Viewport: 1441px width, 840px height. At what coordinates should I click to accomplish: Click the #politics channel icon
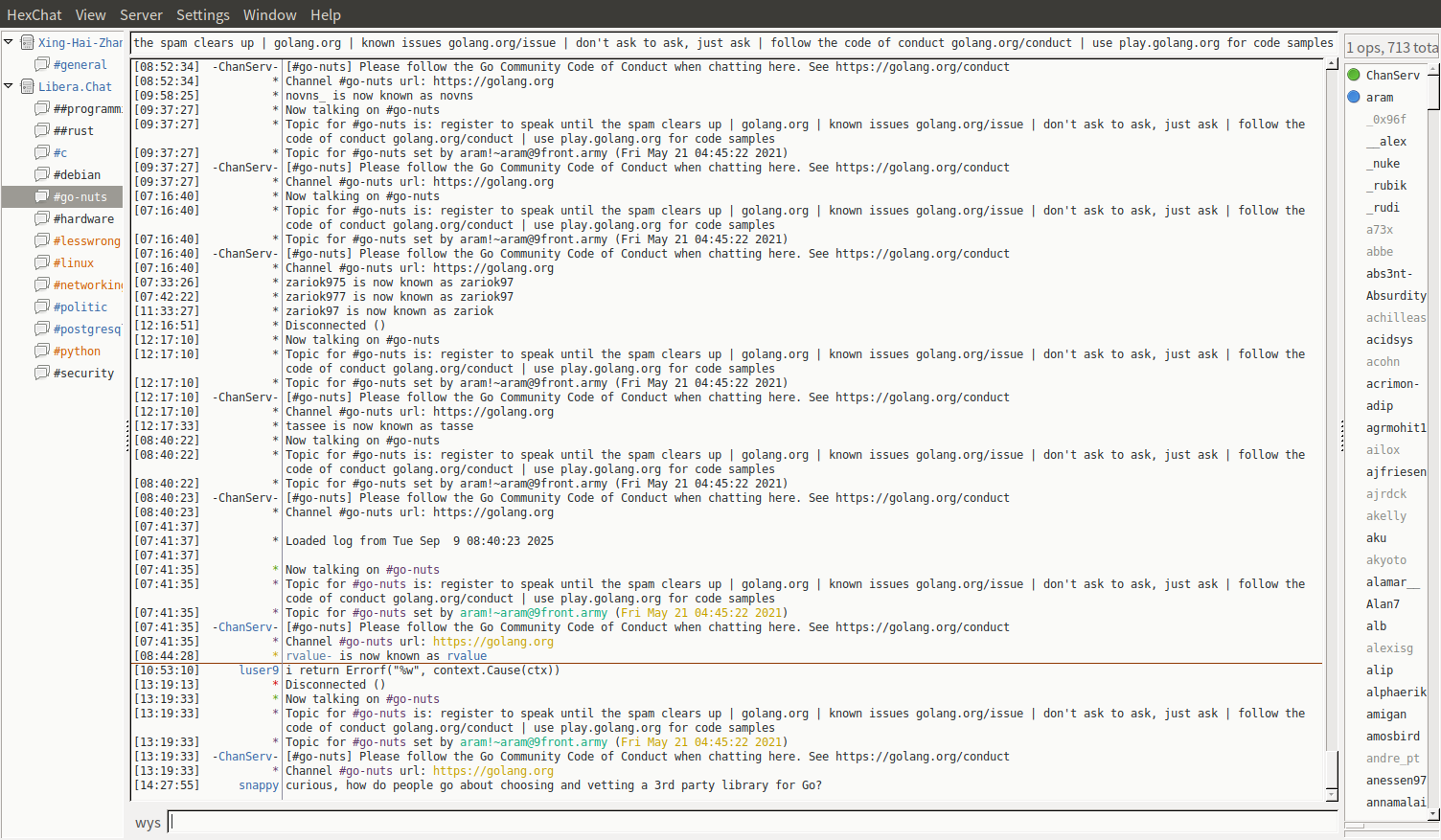(42, 306)
